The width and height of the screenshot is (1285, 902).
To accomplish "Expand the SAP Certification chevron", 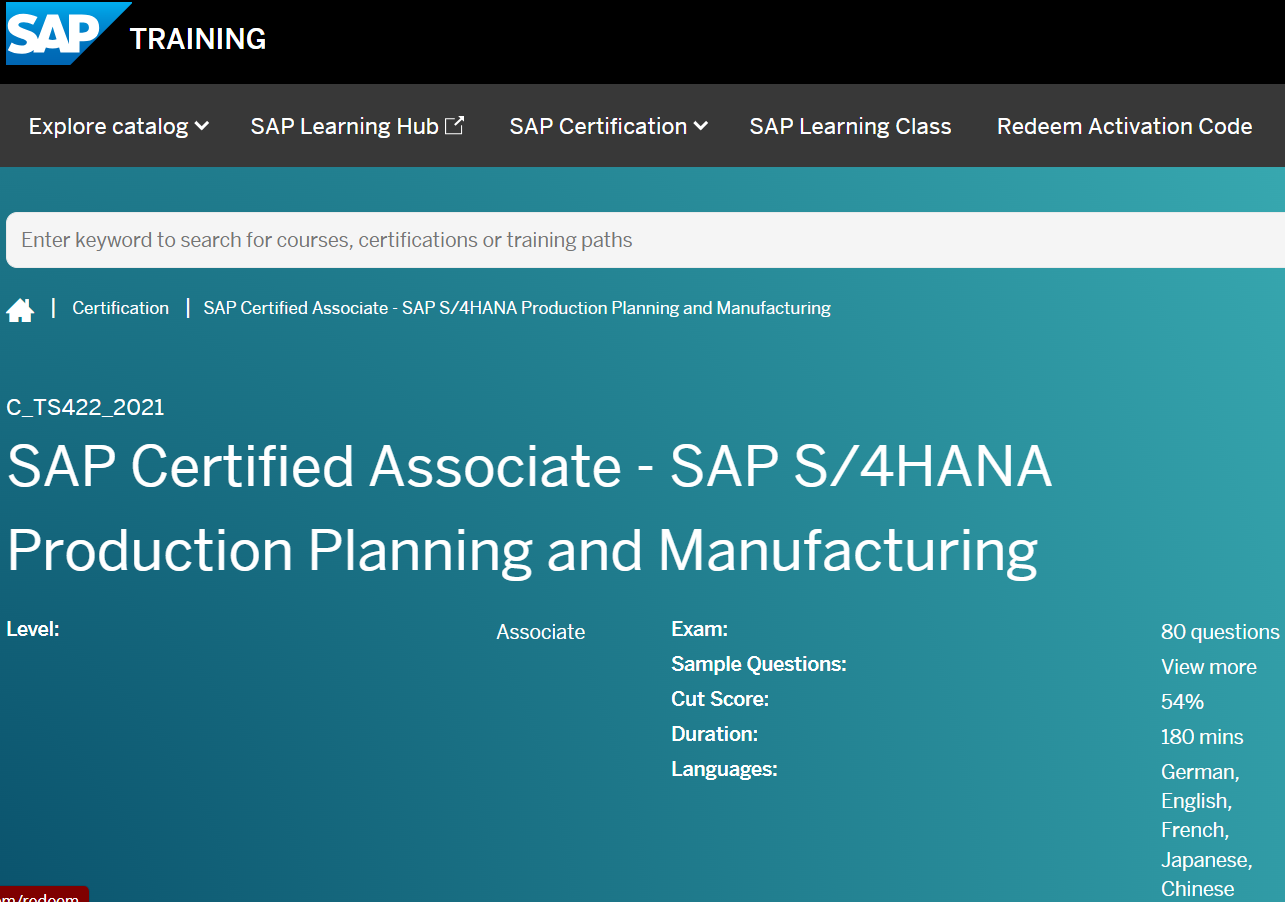I will tap(700, 126).
